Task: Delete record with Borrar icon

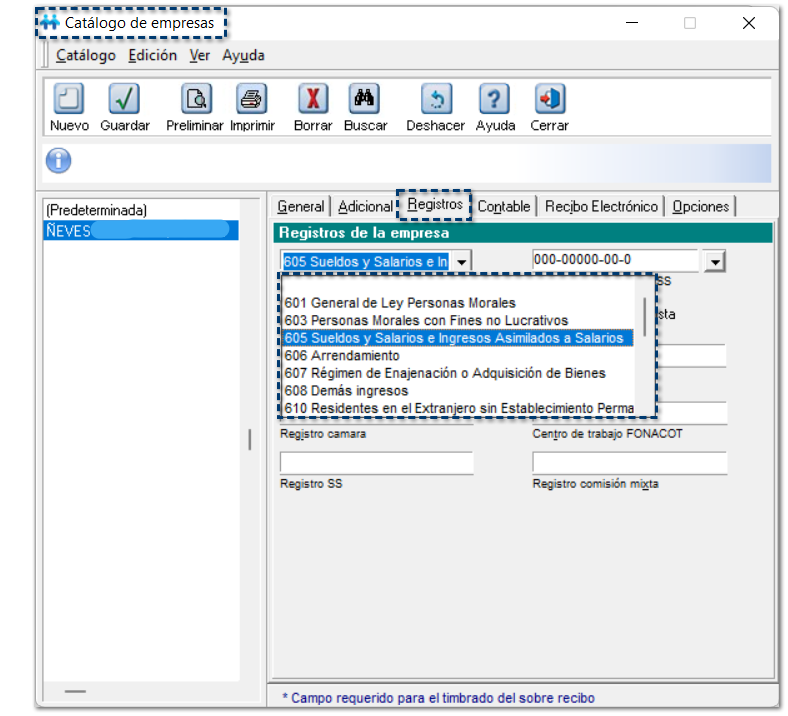Action: pyautogui.click(x=313, y=99)
